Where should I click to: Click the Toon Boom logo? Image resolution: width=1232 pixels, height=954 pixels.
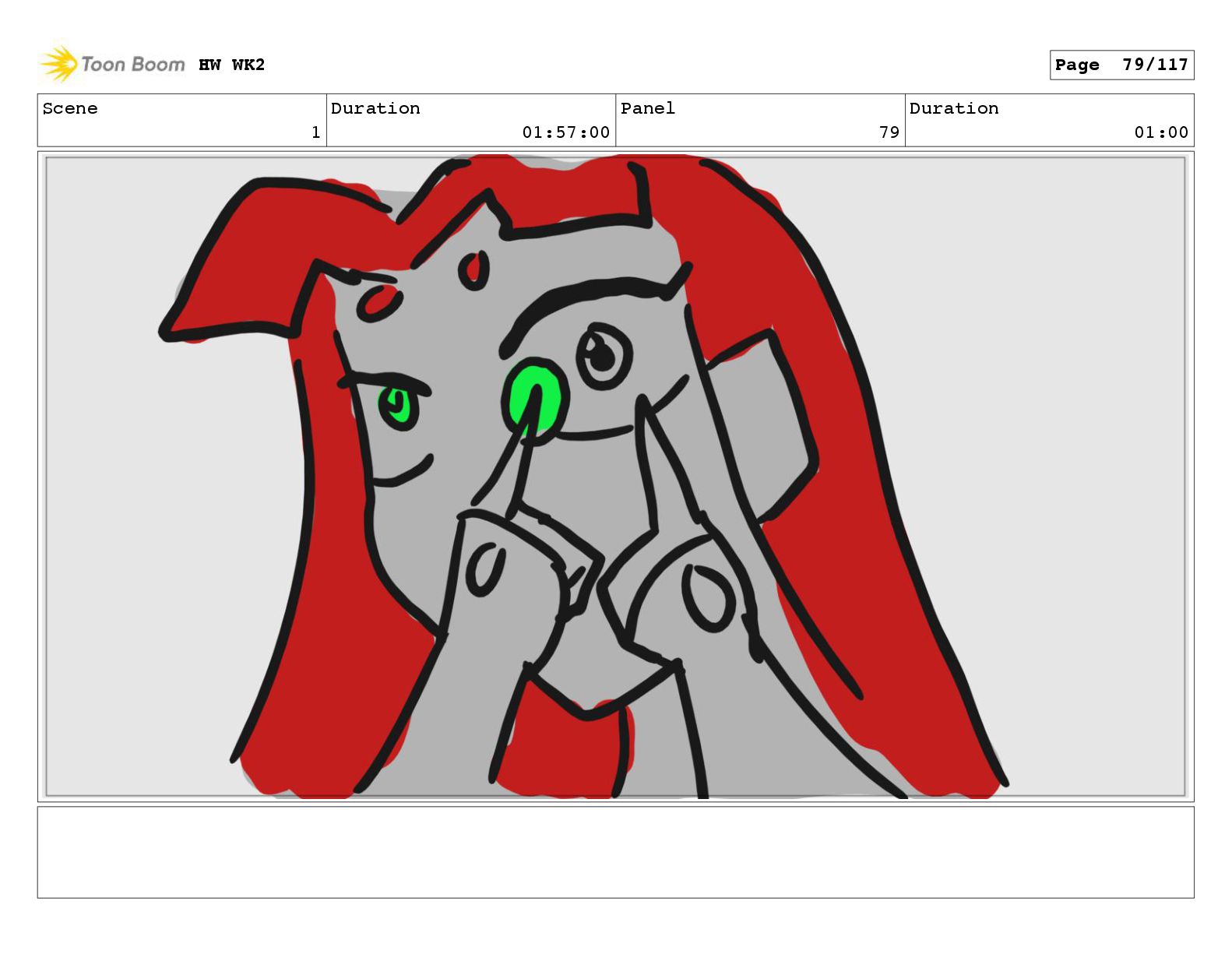point(112,64)
